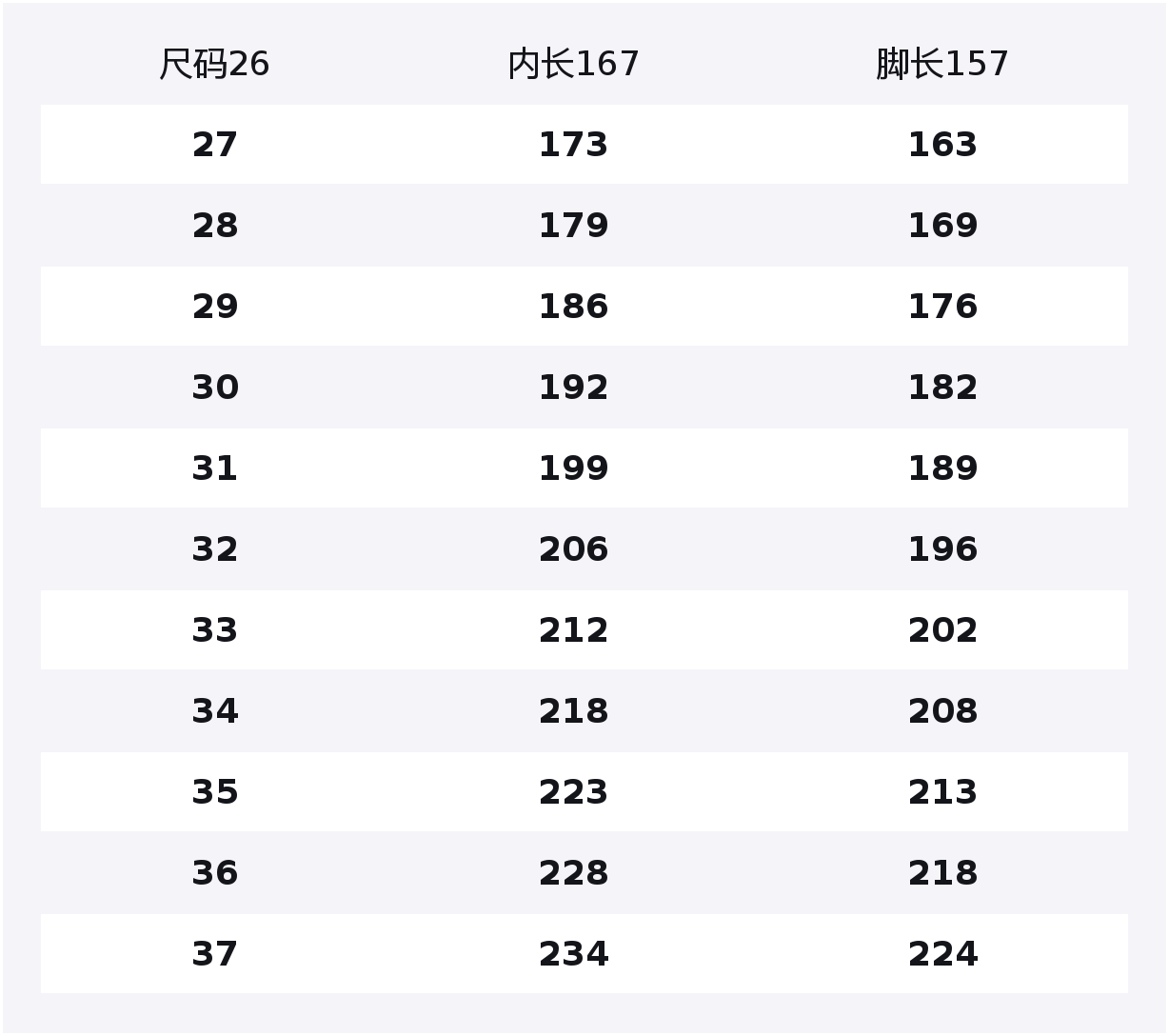This screenshot has height=1036, width=1169.
Task: Click foot length 196 value
Action: pyautogui.click(x=942, y=549)
